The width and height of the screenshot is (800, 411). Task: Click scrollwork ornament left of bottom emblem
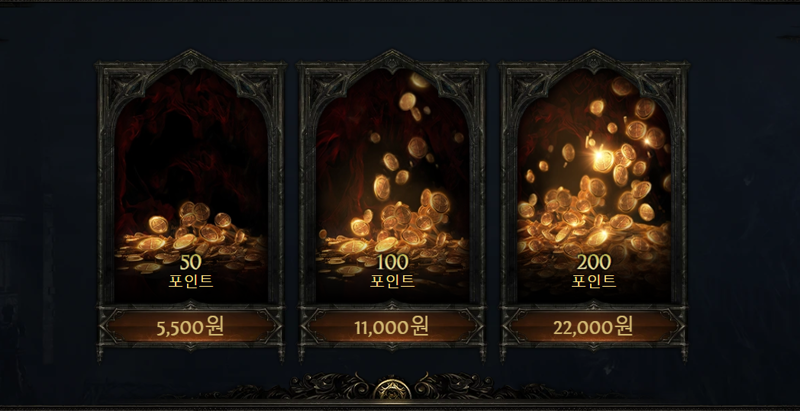[x=332, y=387]
